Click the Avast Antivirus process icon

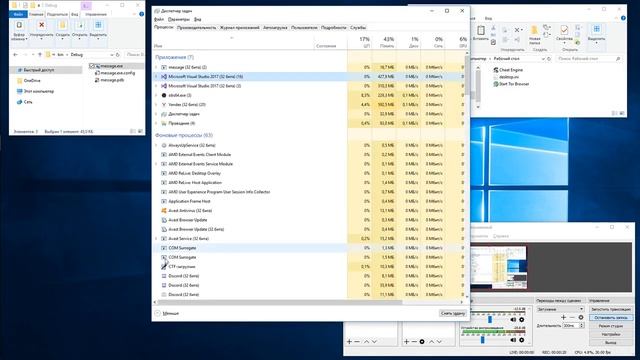click(x=164, y=211)
